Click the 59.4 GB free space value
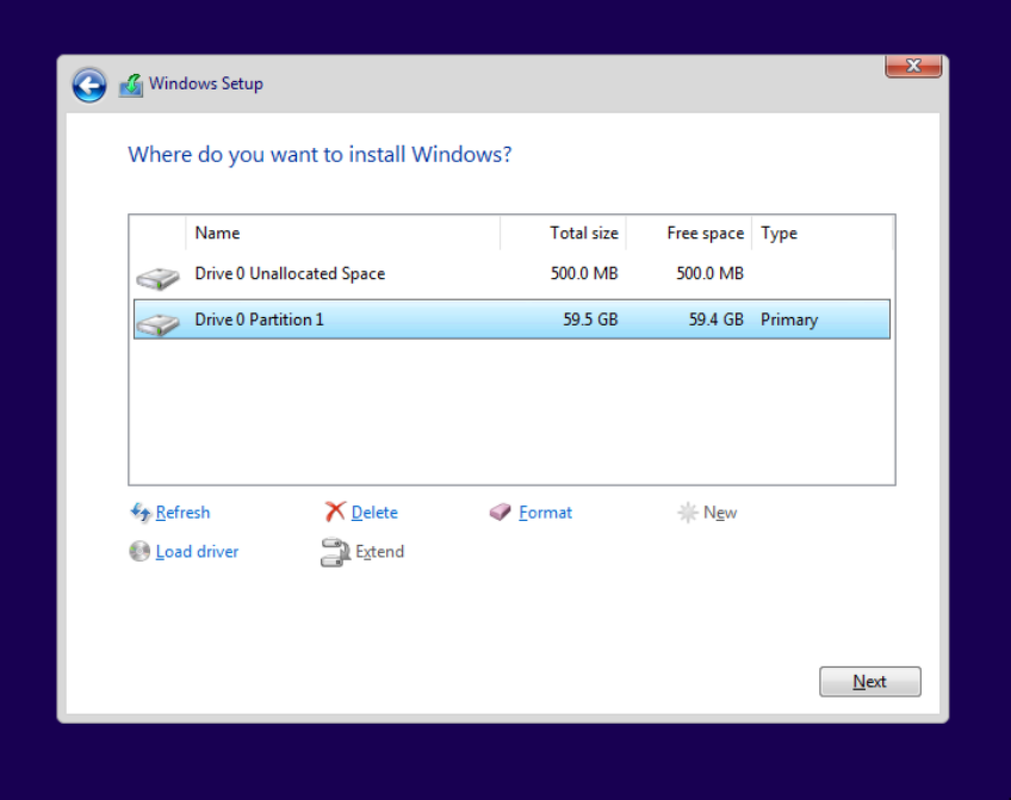 pyautogui.click(x=716, y=320)
